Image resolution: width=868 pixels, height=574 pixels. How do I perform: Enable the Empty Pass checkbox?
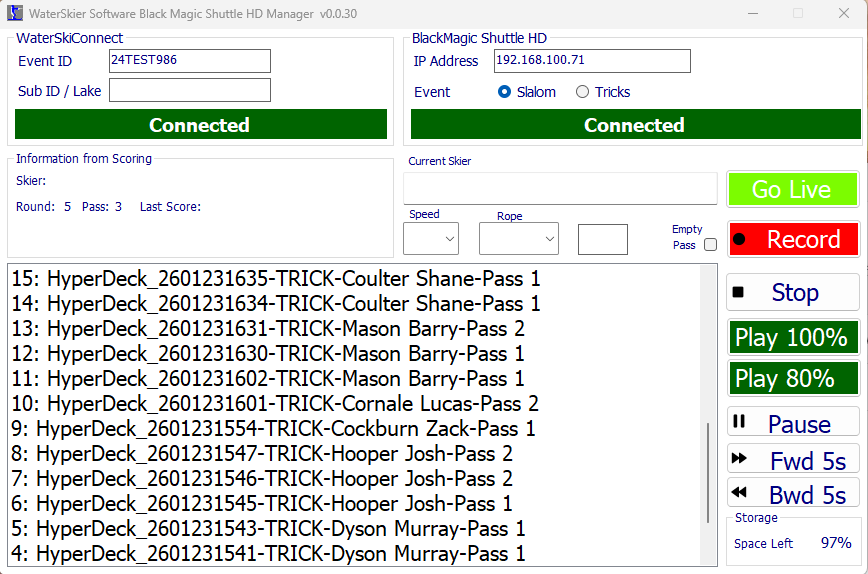coord(710,245)
